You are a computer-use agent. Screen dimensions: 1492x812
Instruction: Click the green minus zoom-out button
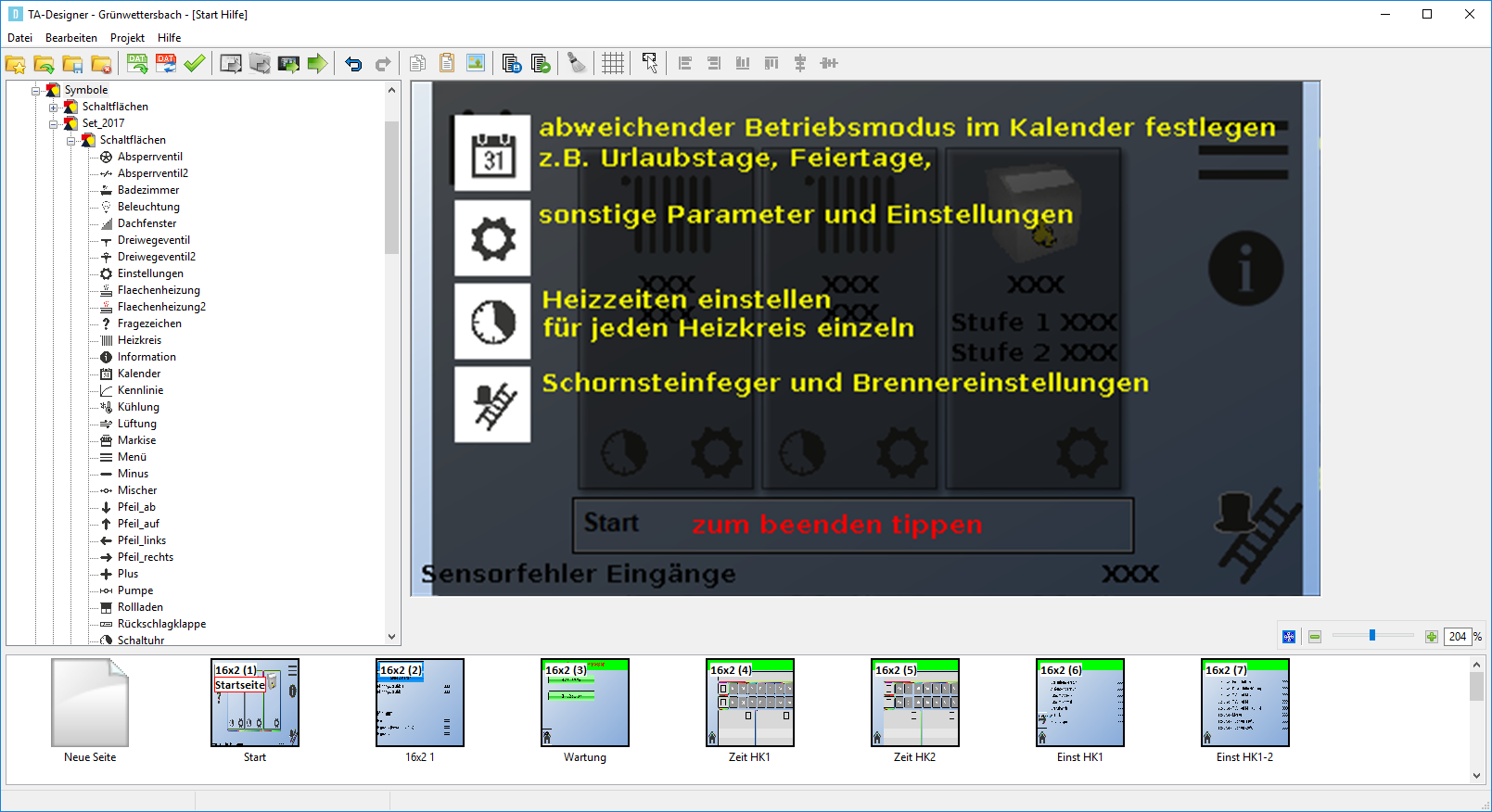tap(1314, 637)
